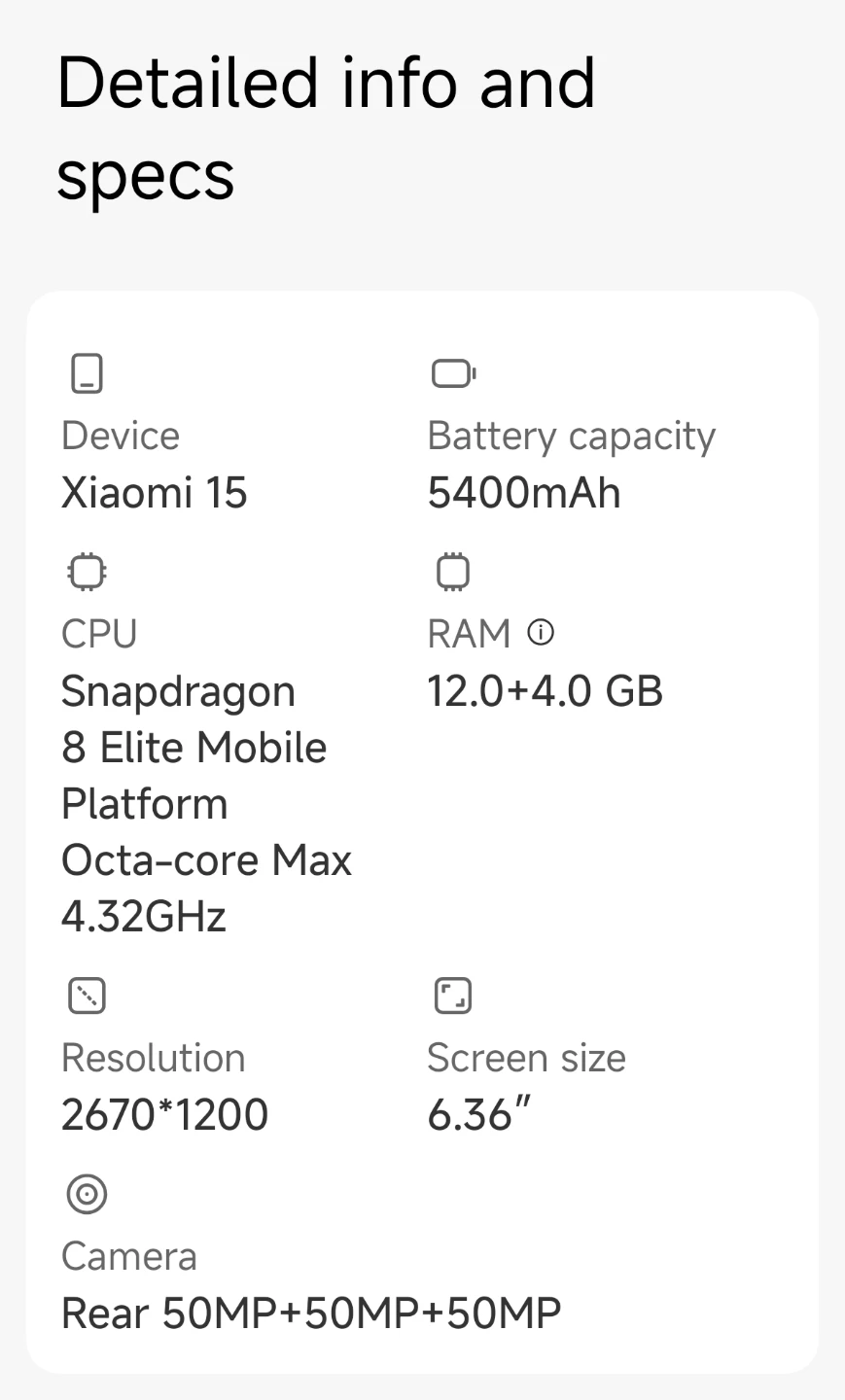
Task: Tap the 2670*1200 resolution value
Action: click(164, 1115)
